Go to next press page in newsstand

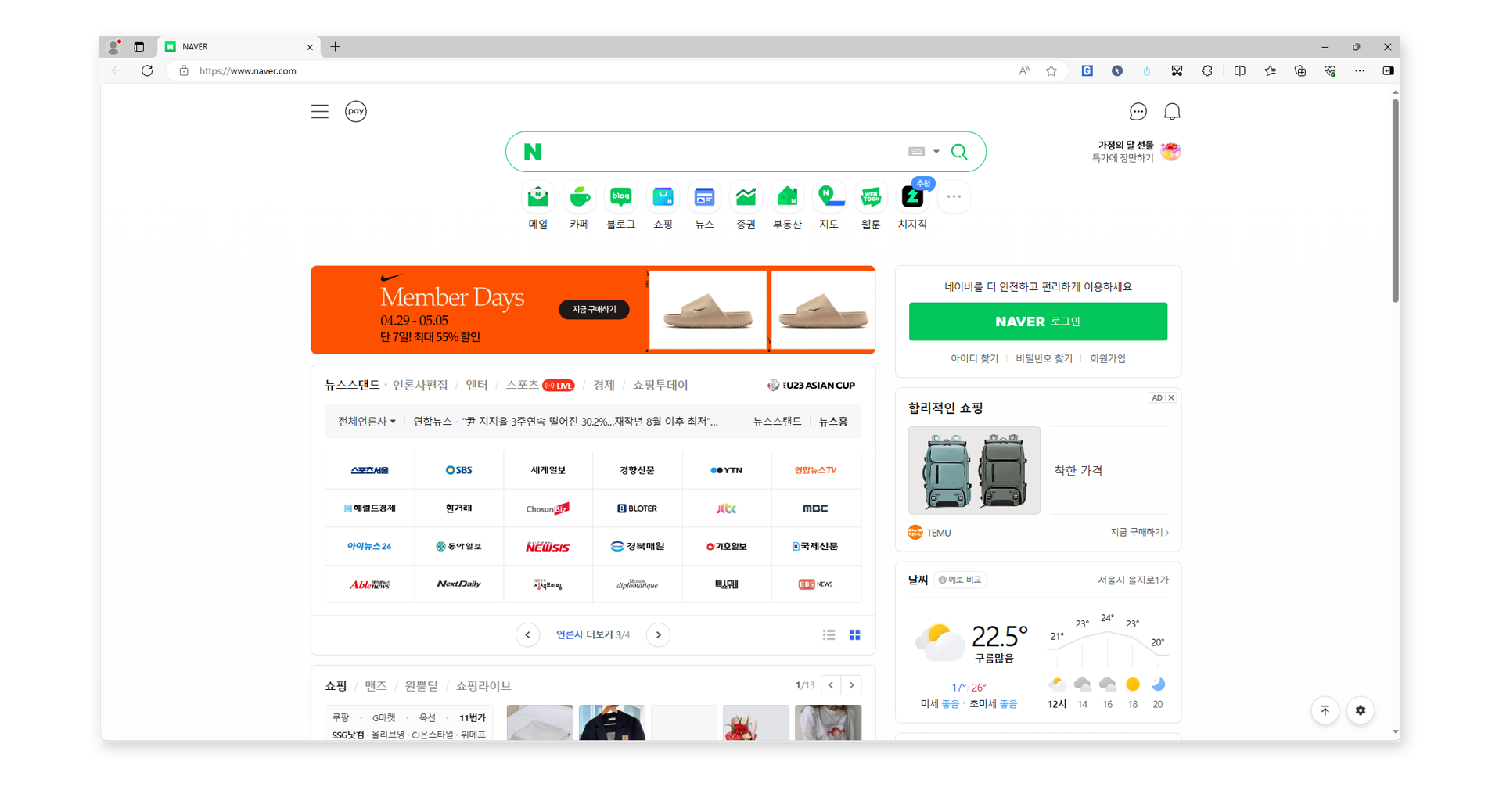click(x=659, y=634)
